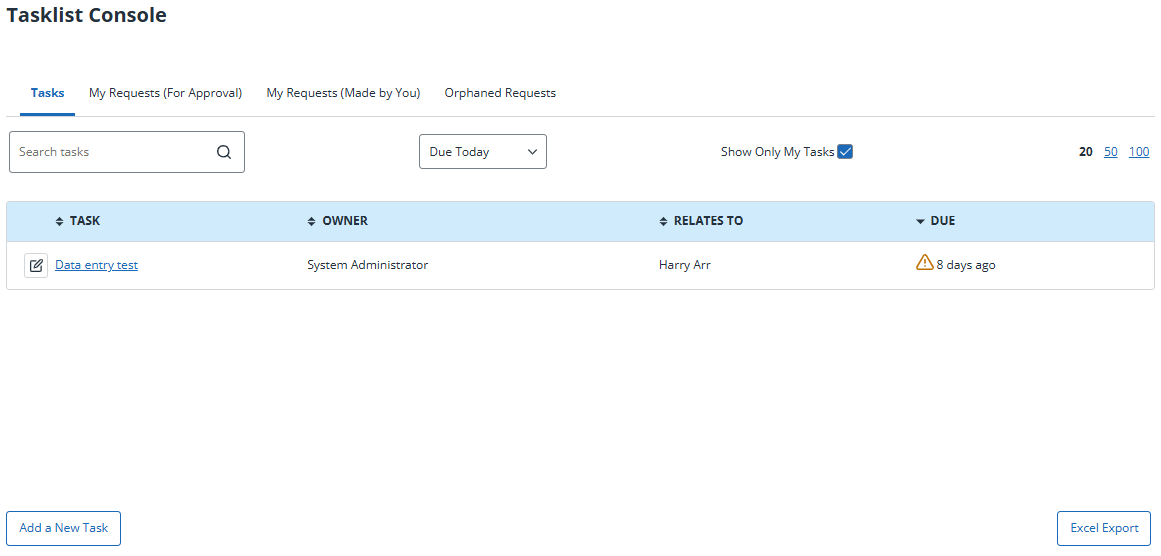Click the OWNER column header text
This screenshot has height=556, width=1161.
point(345,221)
